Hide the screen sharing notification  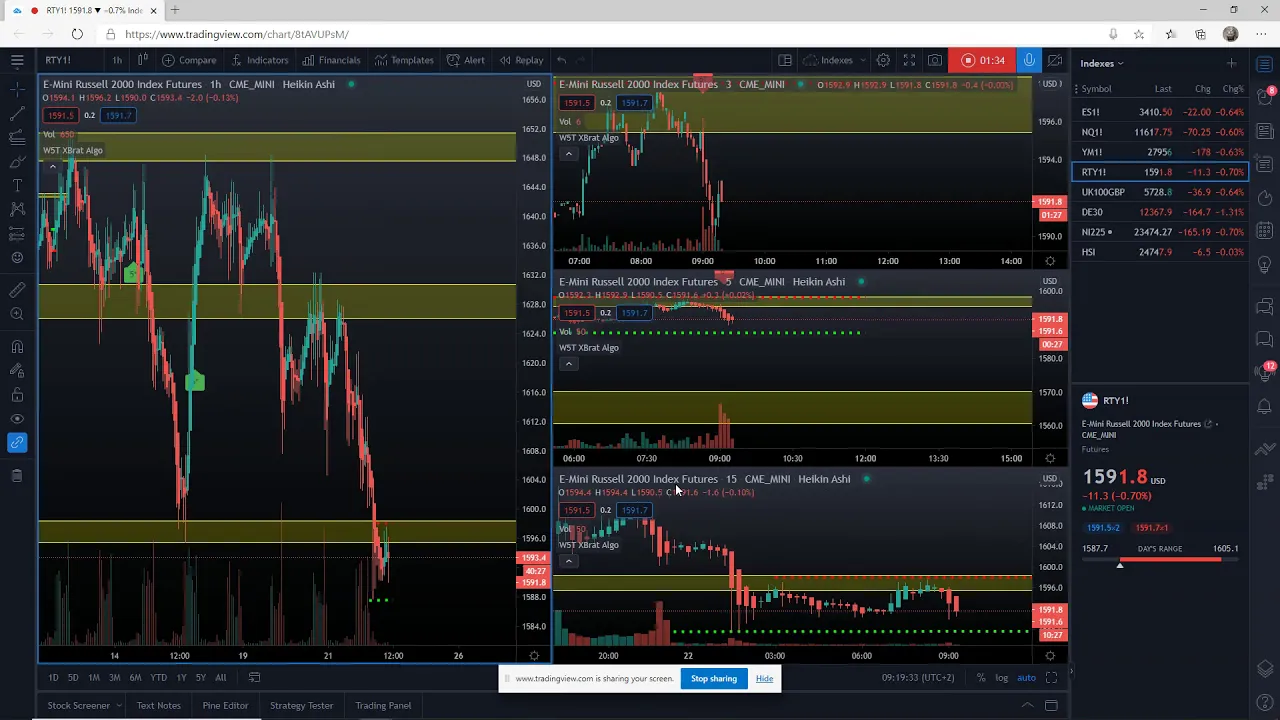(764, 679)
